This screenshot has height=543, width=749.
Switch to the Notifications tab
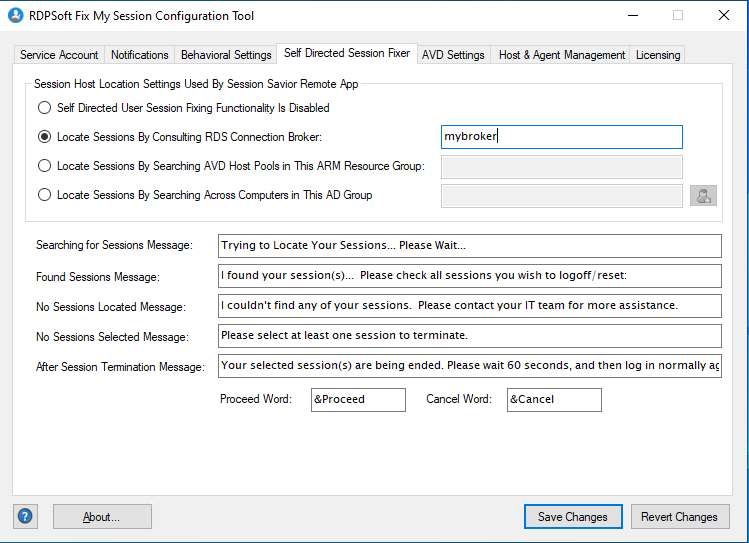pos(139,55)
